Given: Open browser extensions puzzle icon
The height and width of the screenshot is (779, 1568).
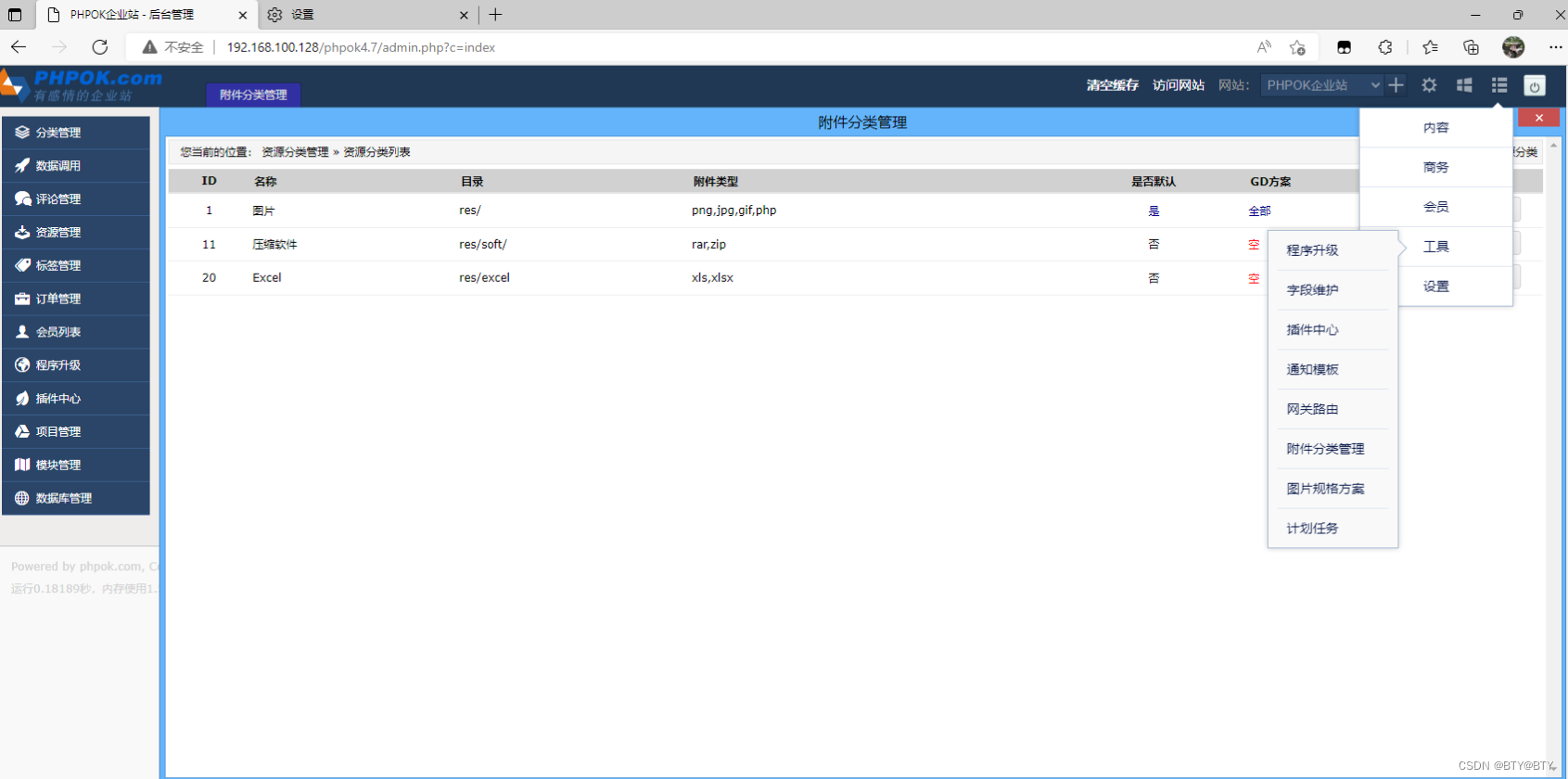Looking at the screenshot, I should tap(1385, 47).
